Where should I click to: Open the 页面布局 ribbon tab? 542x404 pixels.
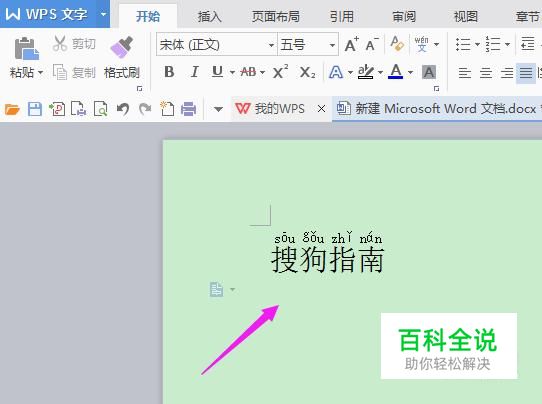tap(275, 16)
